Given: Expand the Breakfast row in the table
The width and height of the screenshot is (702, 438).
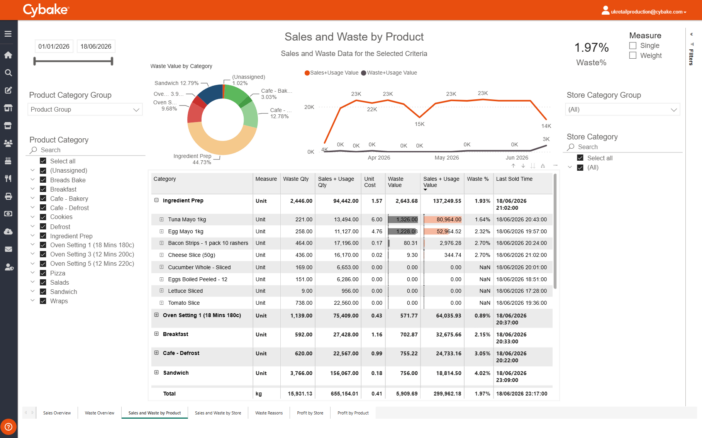Looking at the screenshot, I should point(156,334).
